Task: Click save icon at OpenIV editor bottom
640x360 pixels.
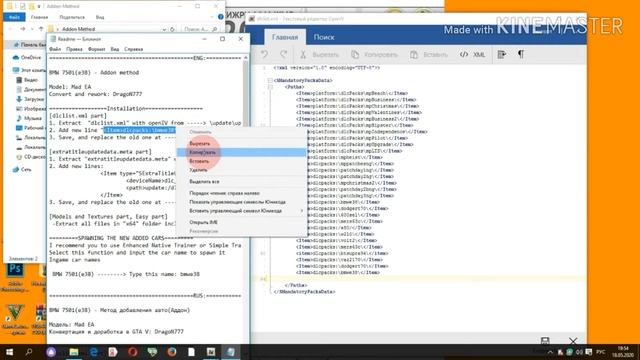Action: pyautogui.click(x=545, y=340)
